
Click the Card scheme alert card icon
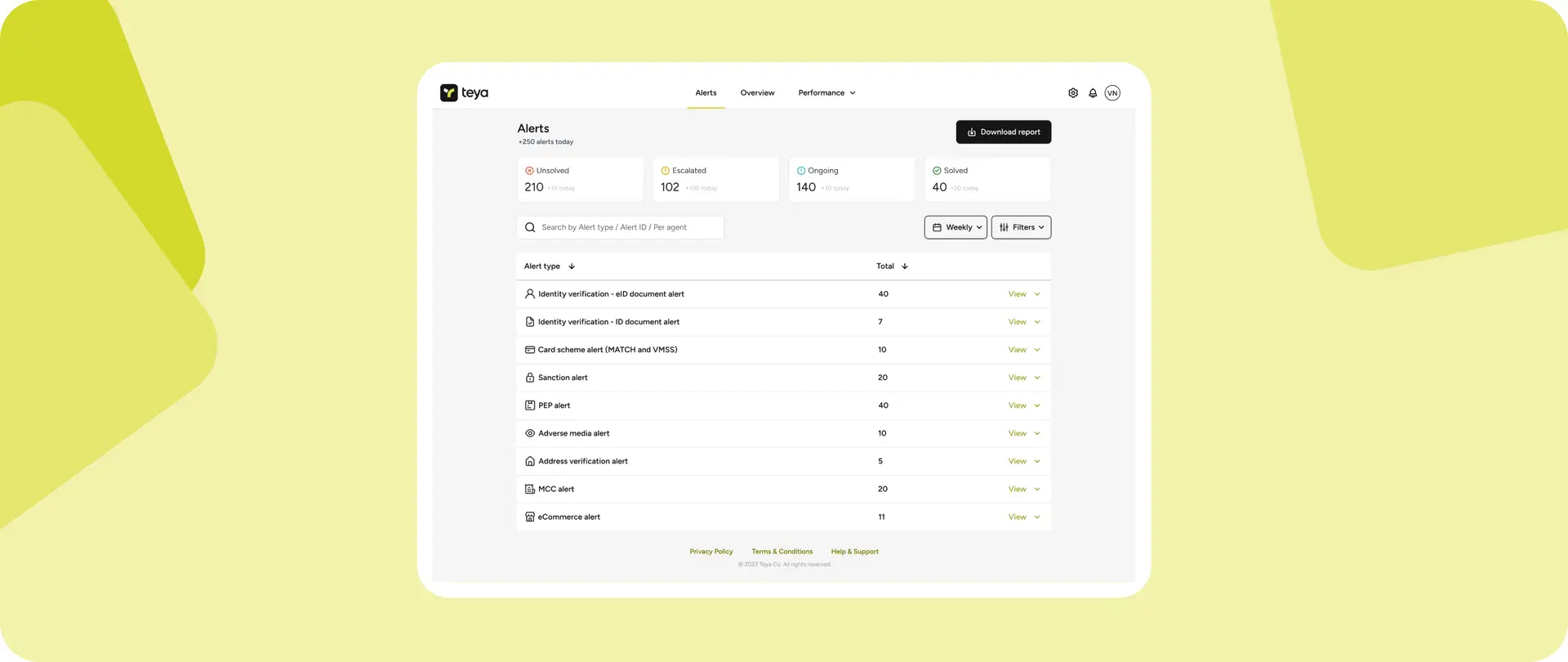point(530,350)
